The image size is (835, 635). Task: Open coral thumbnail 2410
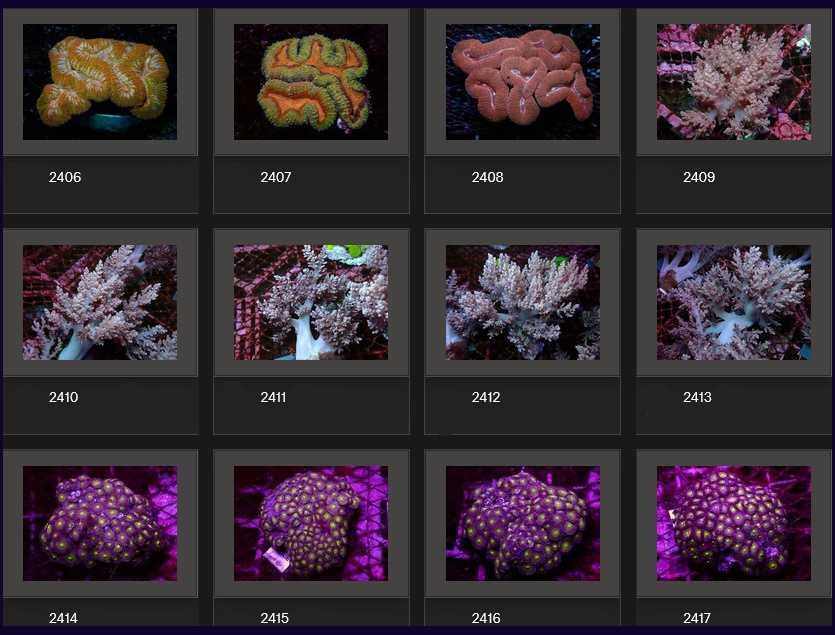(100, 302)
